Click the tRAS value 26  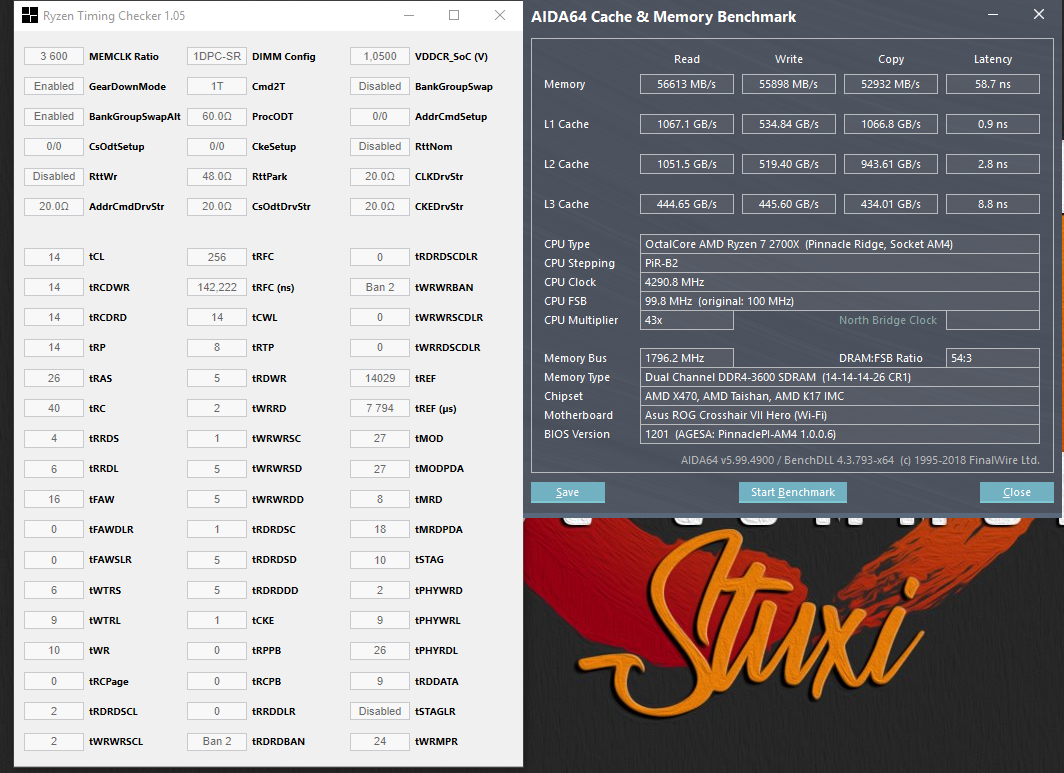(x=54, y=378)
